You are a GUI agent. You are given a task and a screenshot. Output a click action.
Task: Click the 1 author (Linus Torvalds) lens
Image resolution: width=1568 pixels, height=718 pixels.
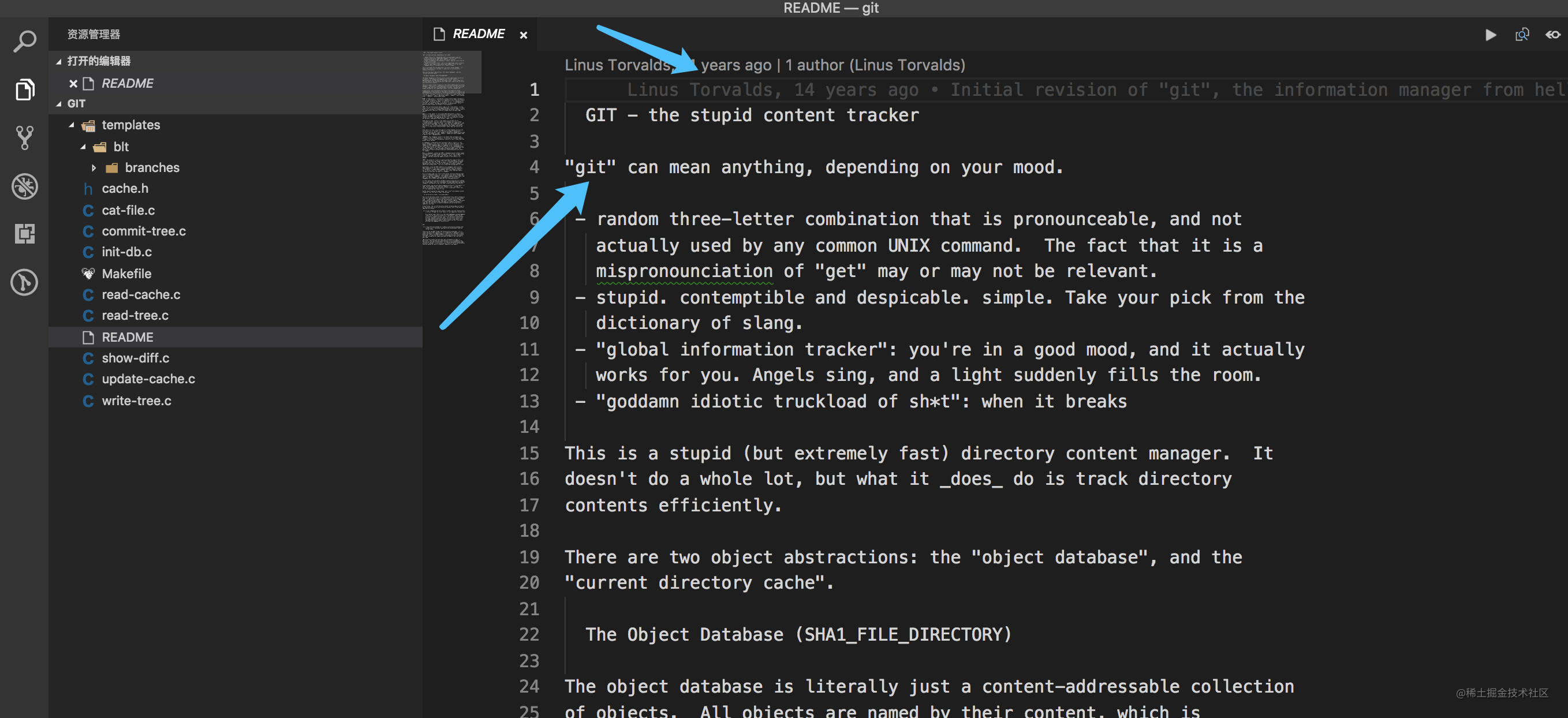click(875, 65)
